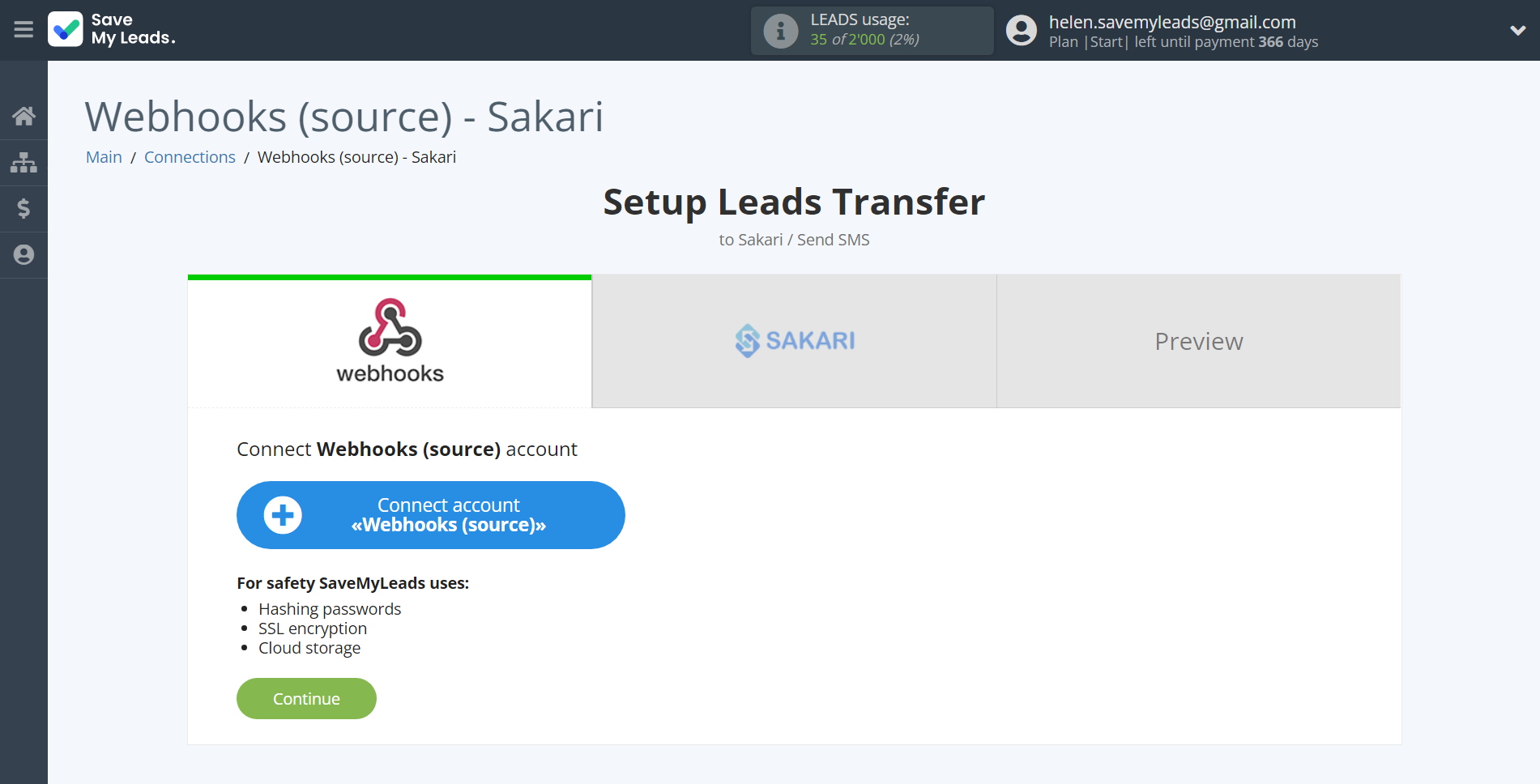
Task: Open the Main breadcrumb link
Action: (x=104, y=157)
